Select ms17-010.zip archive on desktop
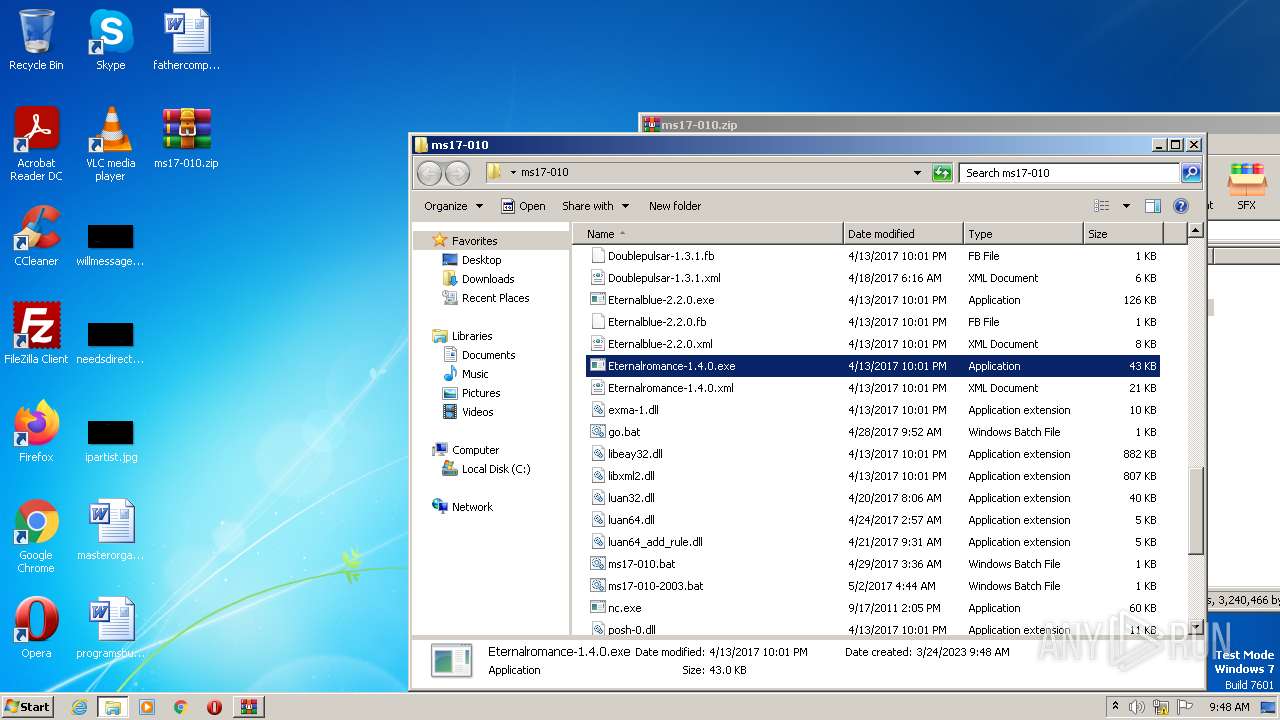This screenshot has height=720, width=1280. [186, 137]
